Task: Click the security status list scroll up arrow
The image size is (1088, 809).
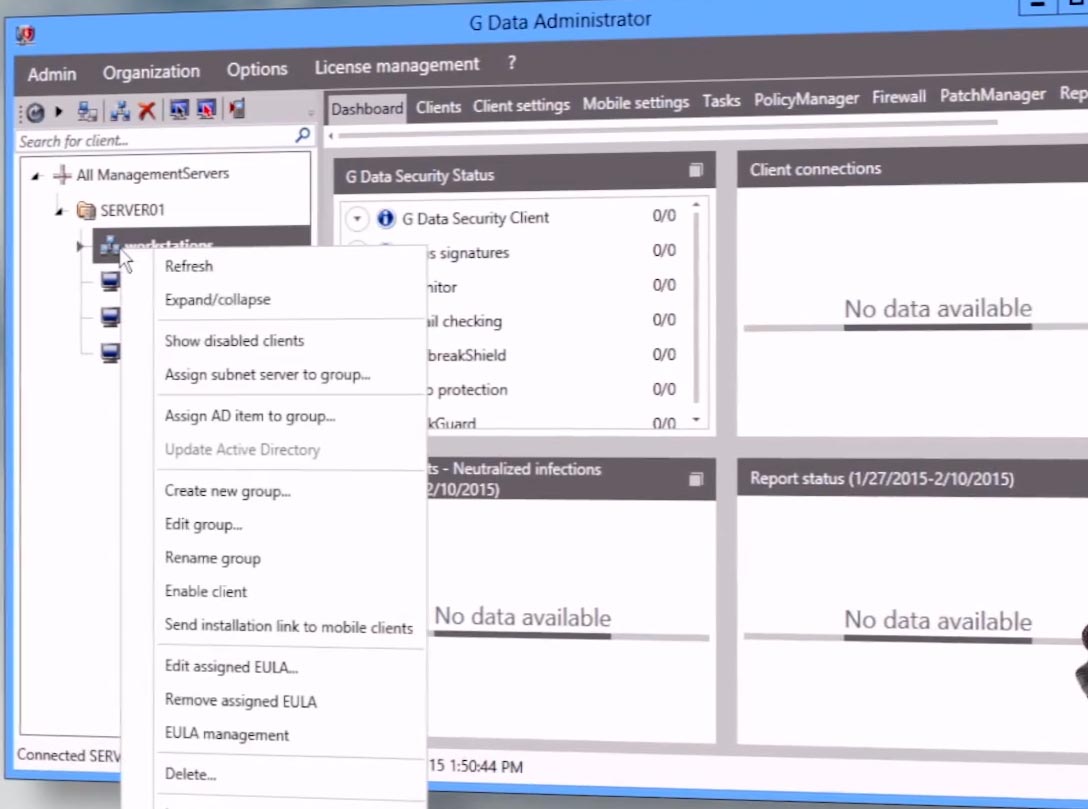Action: click(x=696, y=205)
